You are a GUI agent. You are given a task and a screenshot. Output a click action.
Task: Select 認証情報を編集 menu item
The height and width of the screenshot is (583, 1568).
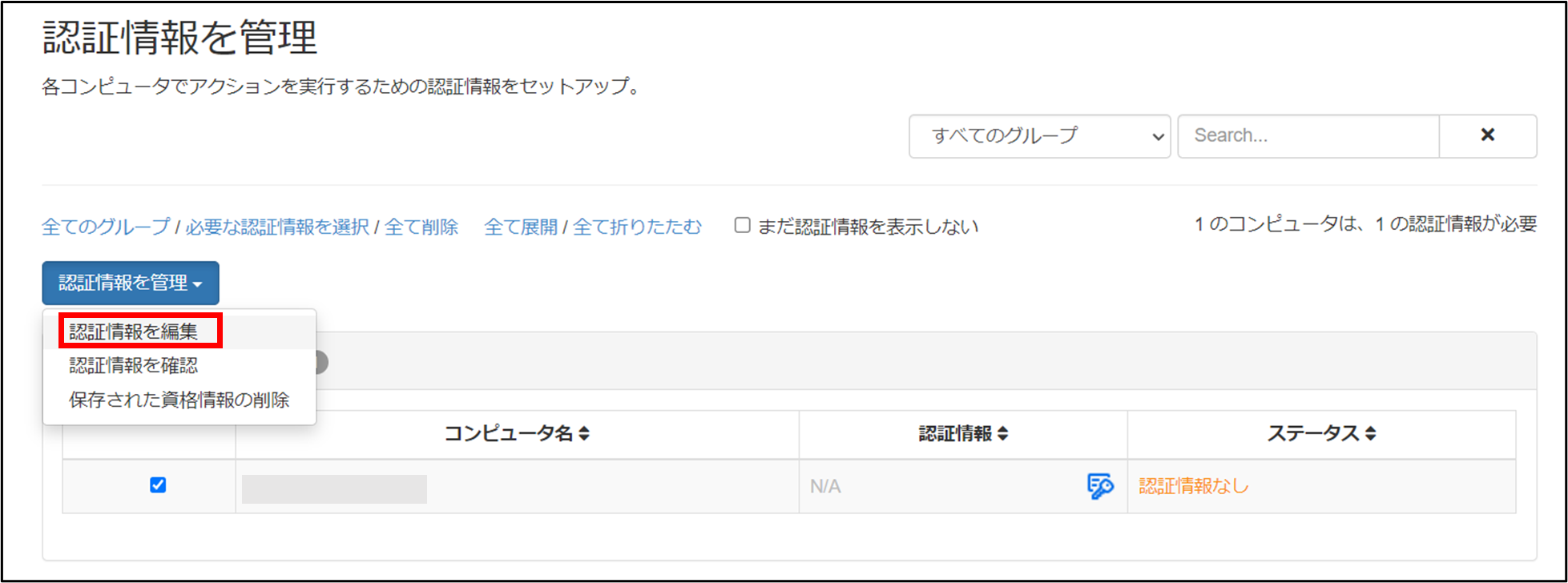179,332
